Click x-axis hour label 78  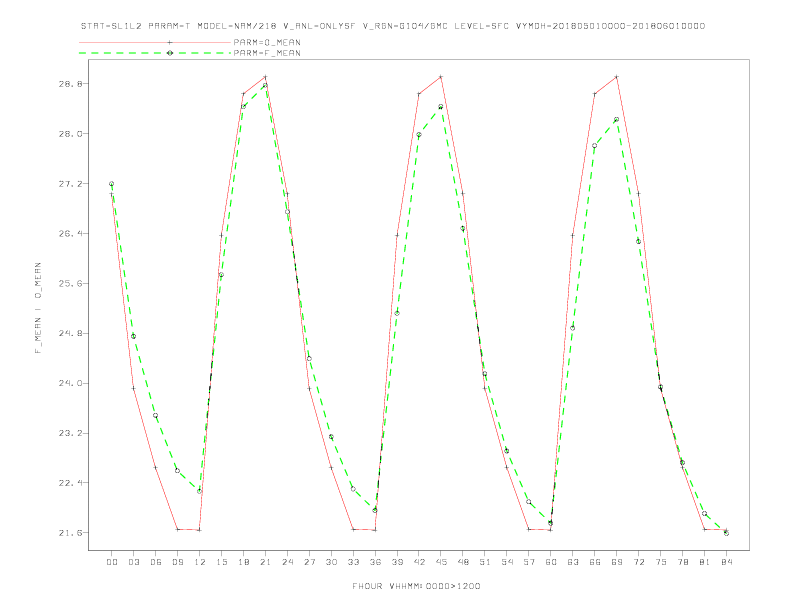point(682,562)
